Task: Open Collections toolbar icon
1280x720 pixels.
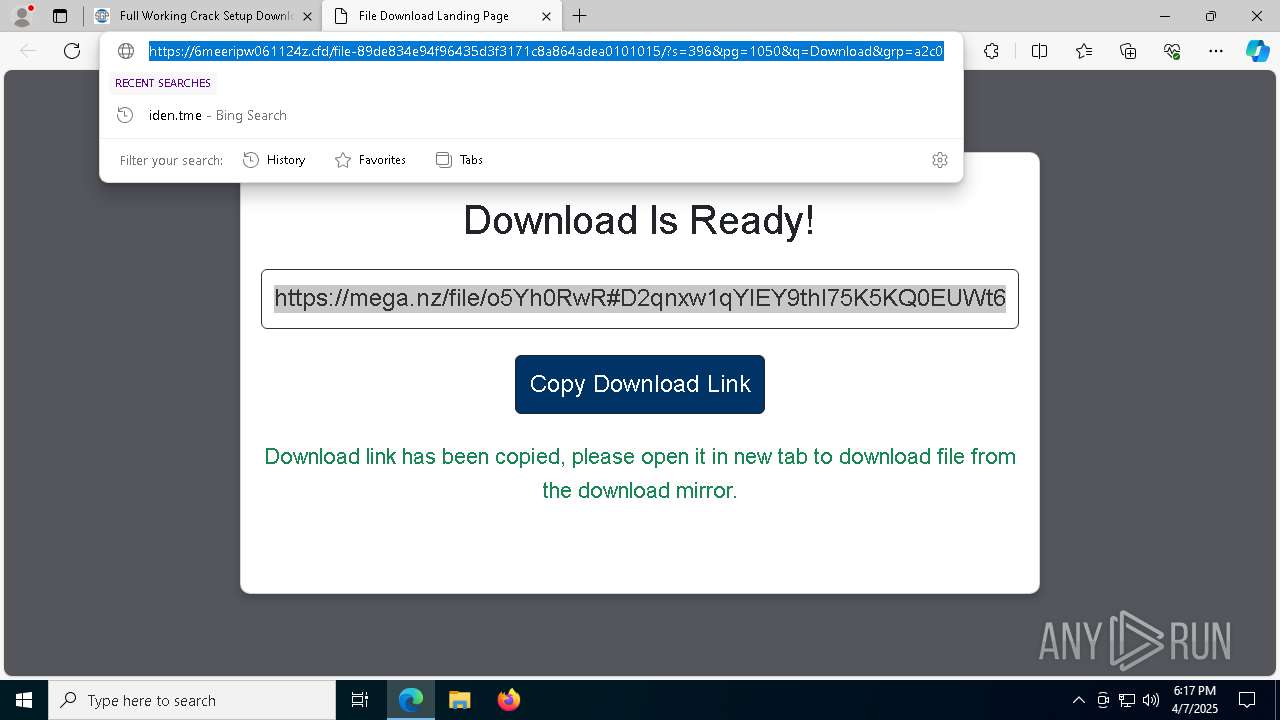Action: pyautogui.click(x=1128, y=51)
